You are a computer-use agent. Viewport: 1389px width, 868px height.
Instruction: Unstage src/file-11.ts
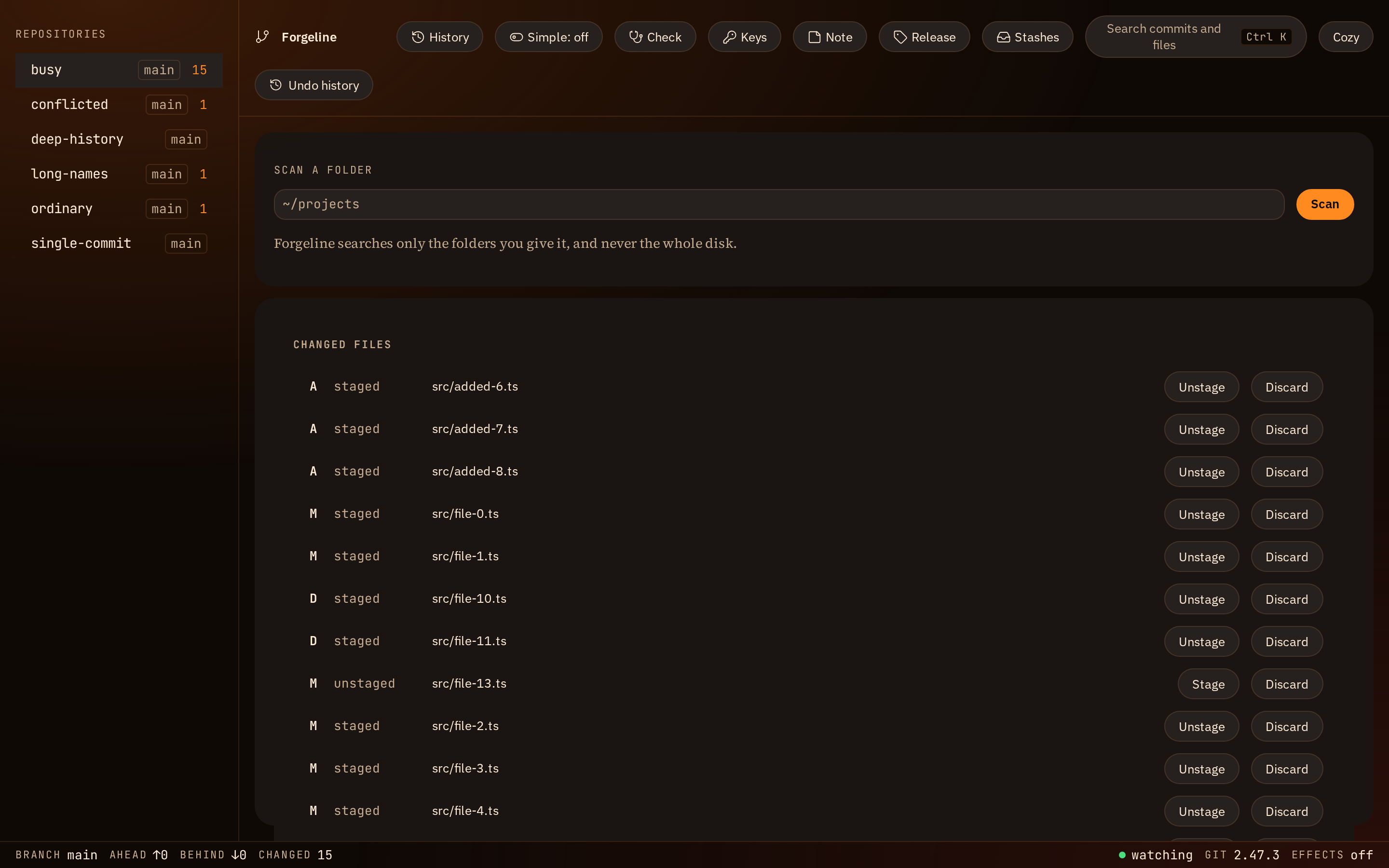(1201, 642)
